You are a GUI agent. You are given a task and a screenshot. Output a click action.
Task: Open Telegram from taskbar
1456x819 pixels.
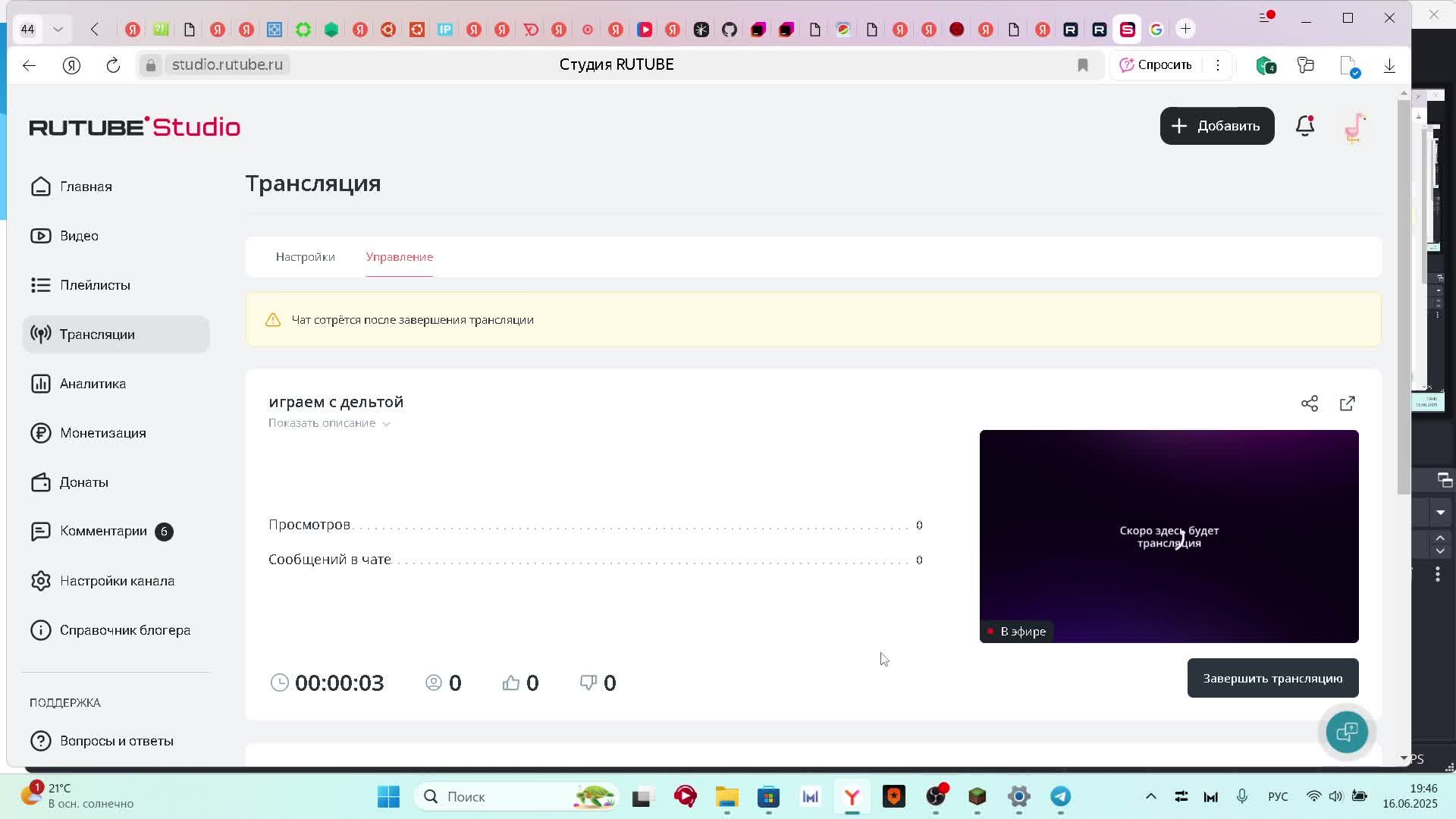pos(1060,796)
